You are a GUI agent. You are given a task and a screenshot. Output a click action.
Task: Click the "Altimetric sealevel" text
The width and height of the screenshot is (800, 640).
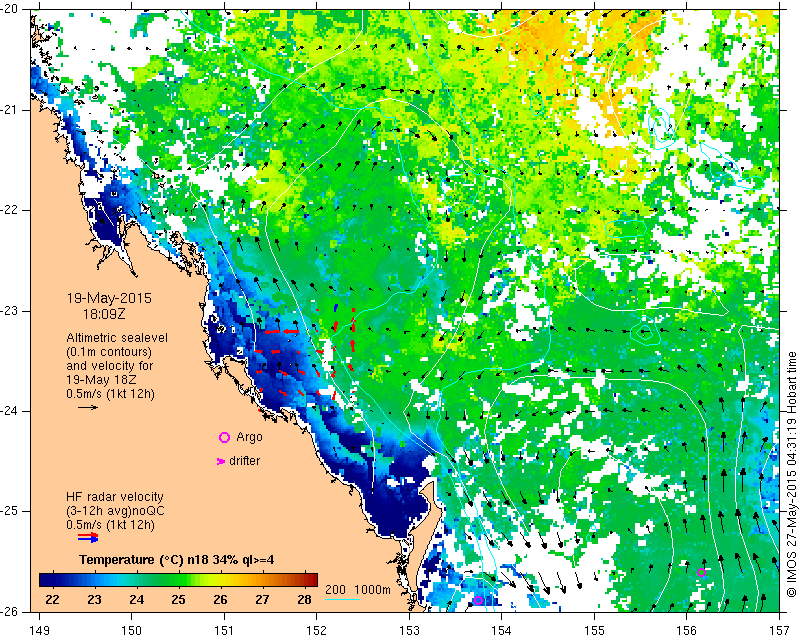coord(117,338)
